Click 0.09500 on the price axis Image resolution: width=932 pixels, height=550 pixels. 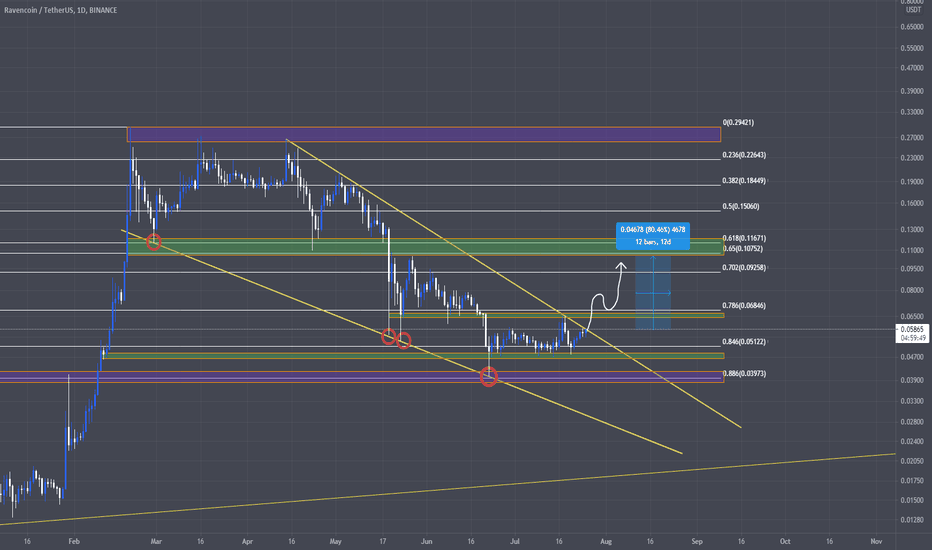(x=912, y=269)
